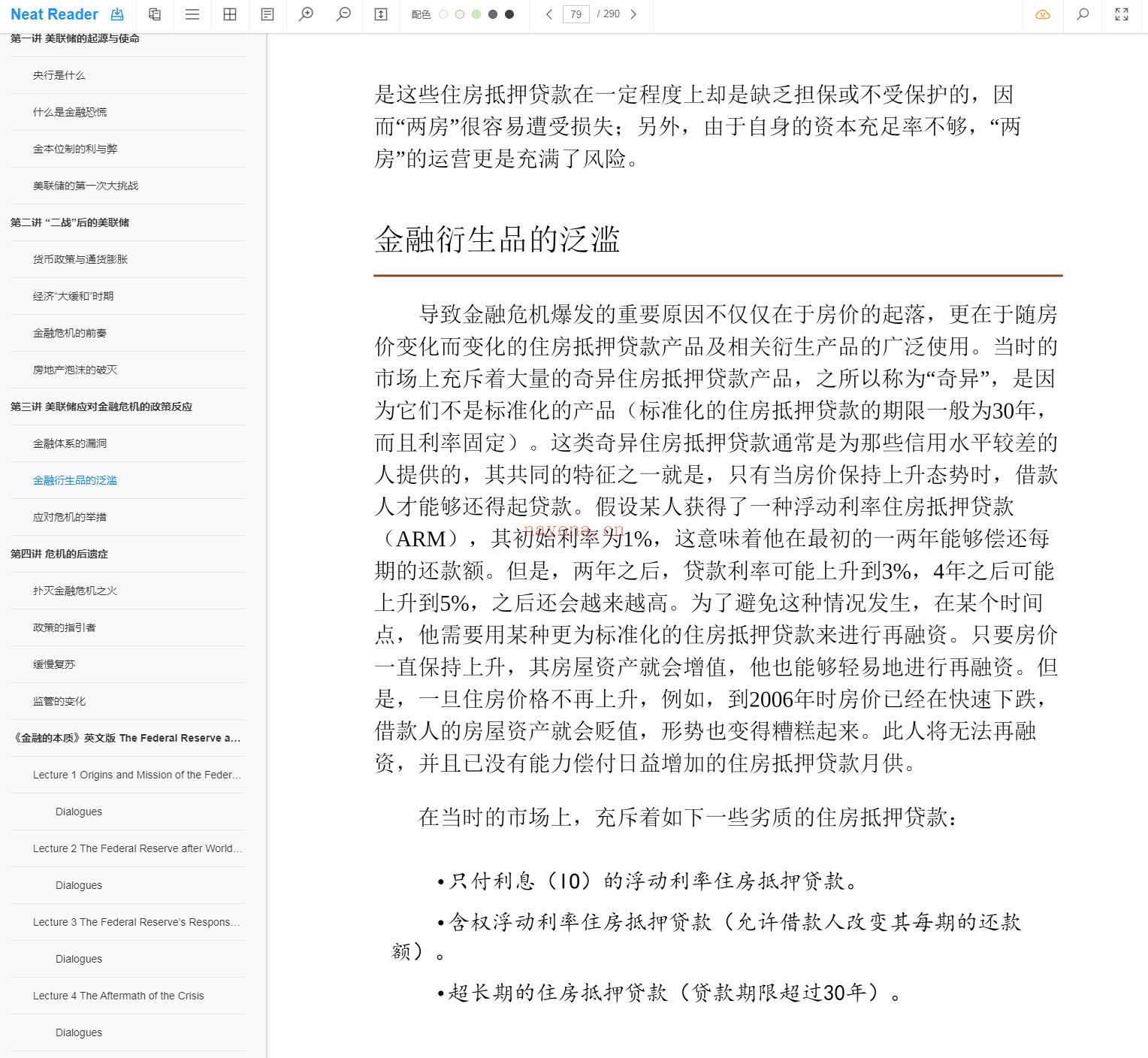Select highlighted section 金融衍生品的泛滥 in sidebar

coord(75,480)
